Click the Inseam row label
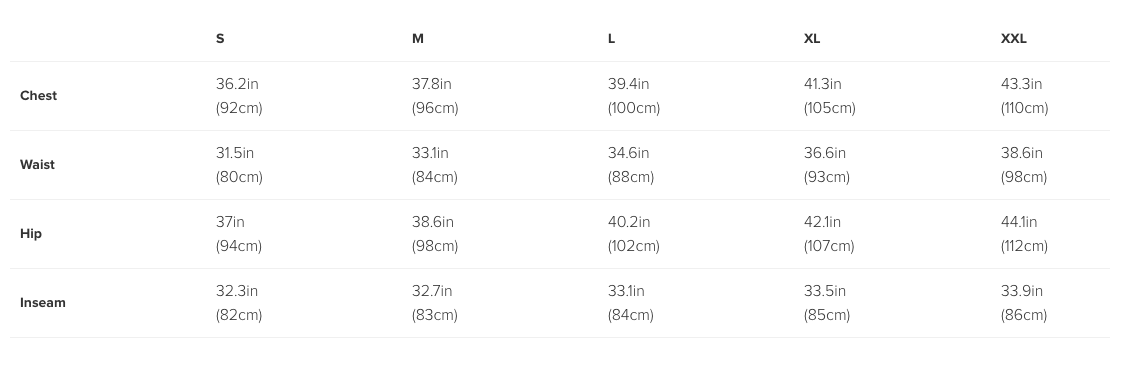 click(x=42, y=303)
